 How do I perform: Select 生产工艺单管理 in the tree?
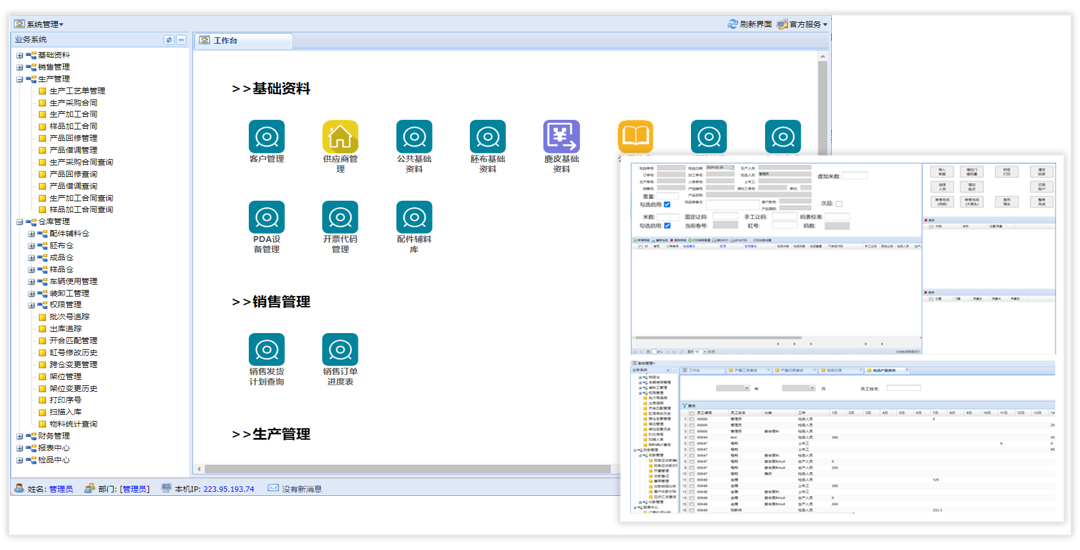pyautogui.click(x=77, y=91)
